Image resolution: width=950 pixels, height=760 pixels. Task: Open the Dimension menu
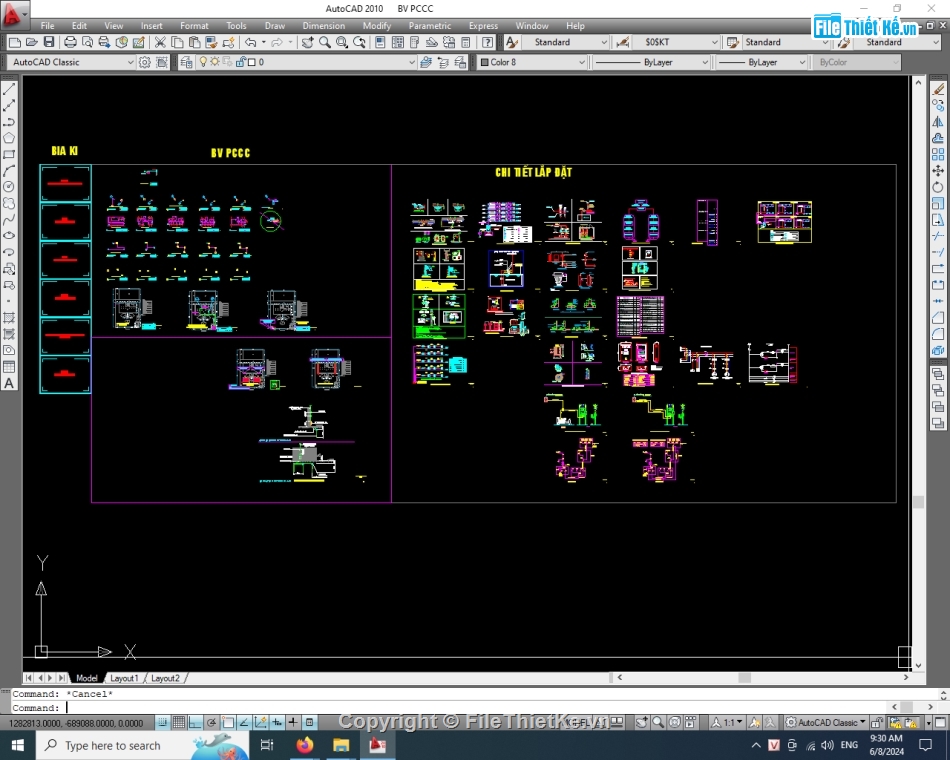coord(324,25)
